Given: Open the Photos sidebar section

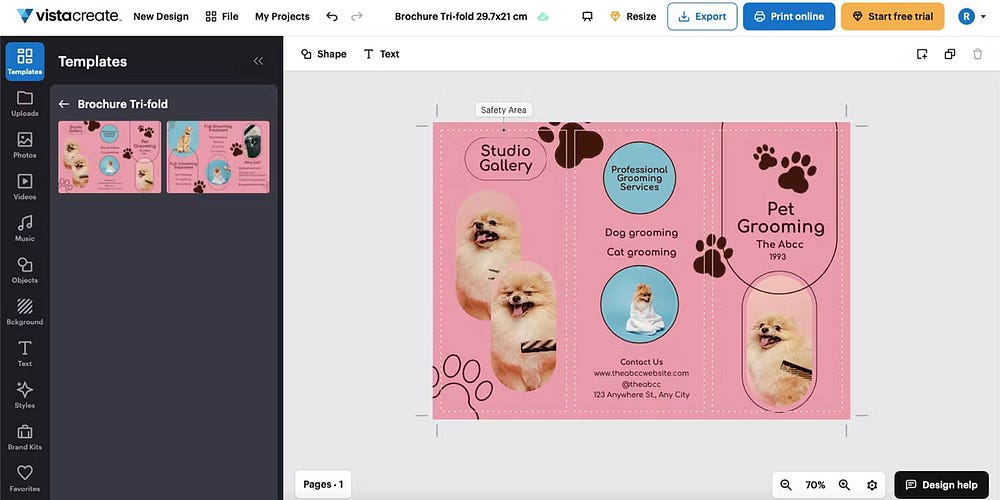Looking at the screenshot, I should tap(25, 145).
